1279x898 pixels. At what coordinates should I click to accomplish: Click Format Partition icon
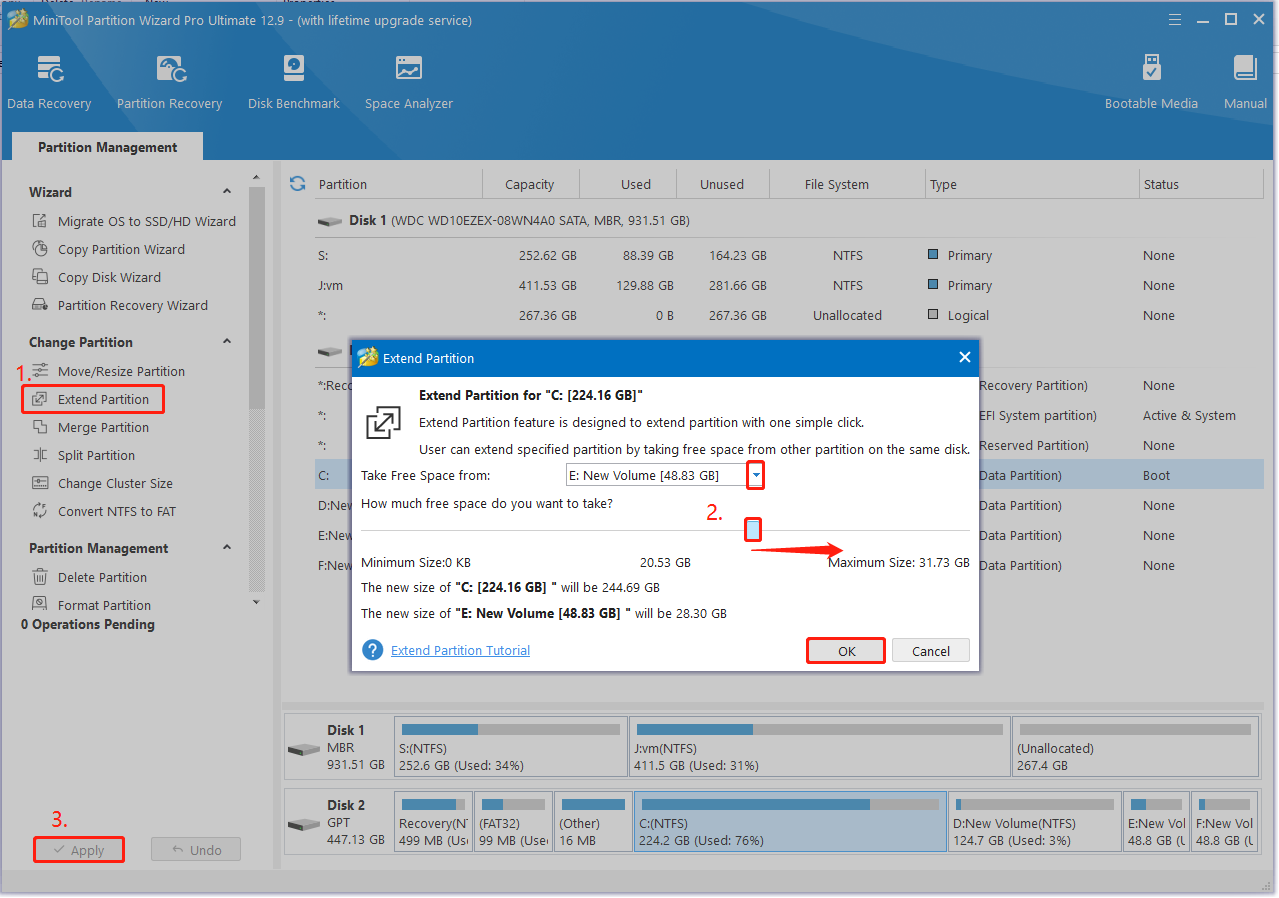click(40, 604)
